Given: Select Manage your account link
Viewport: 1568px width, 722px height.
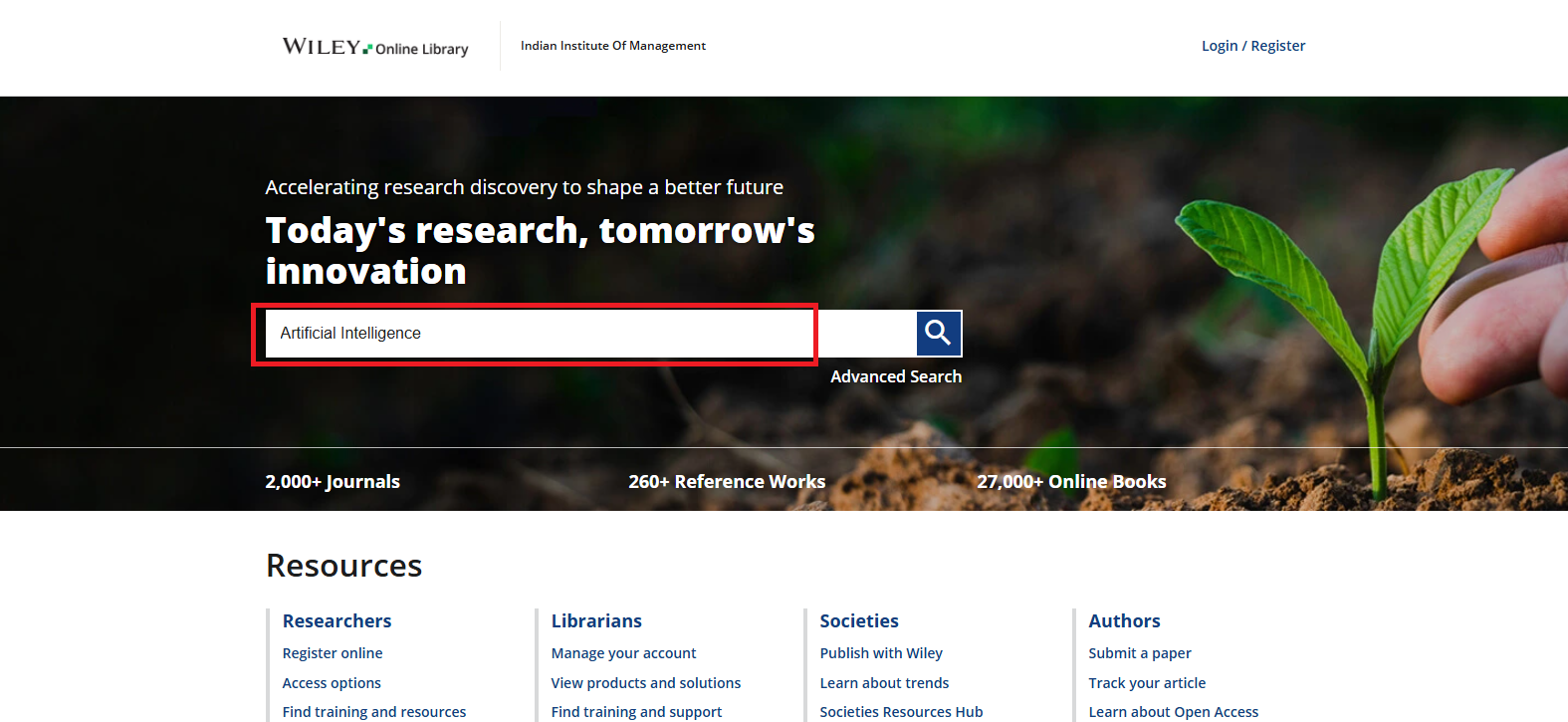Looking at the screenshot, I should (x=623, y=653).
